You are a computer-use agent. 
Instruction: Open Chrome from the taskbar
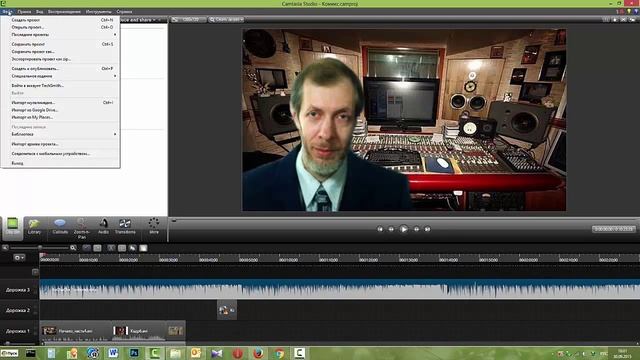pyautogui.click(x=279, y=353)
